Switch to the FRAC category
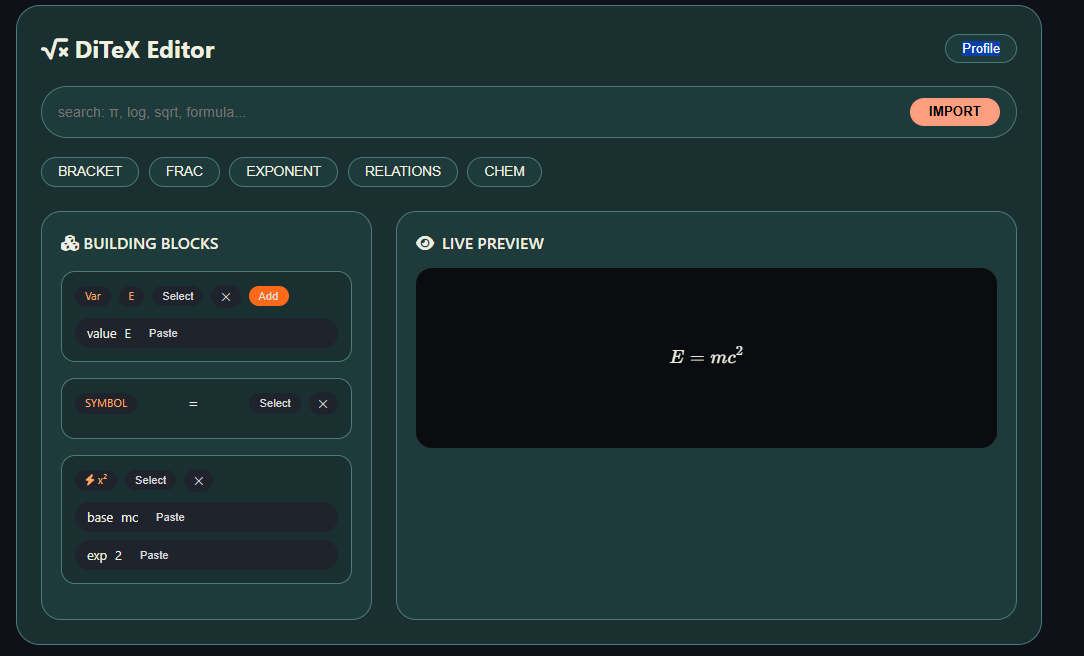Viewport: 1084px width, 656px height. 184,171
